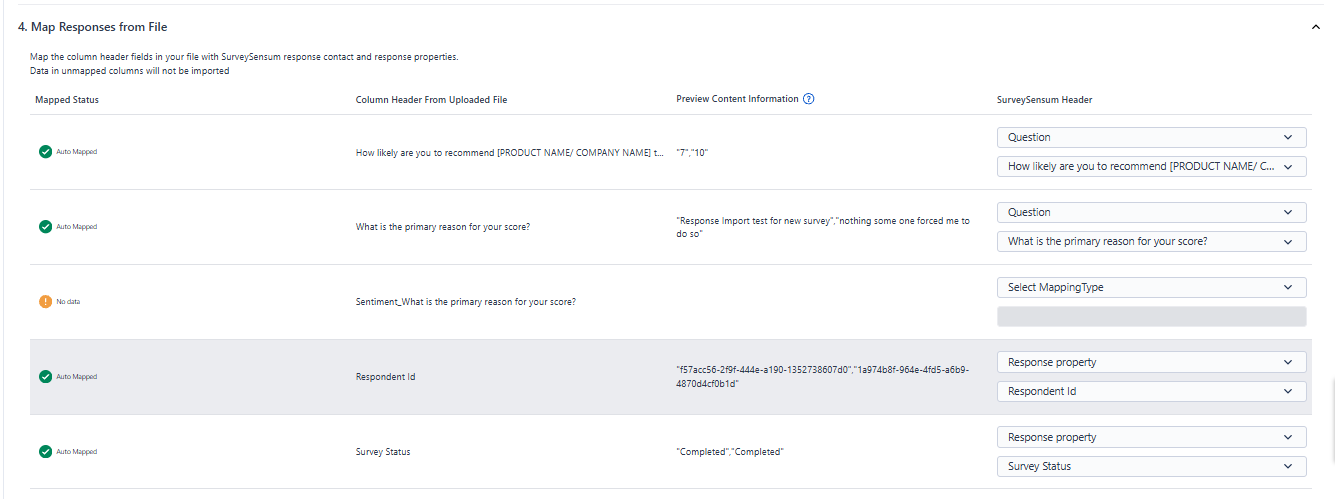The height and width of the screenshot is (499, 1335).
Task: Click green check icon for Survey Status row
Action: click(45, 452)
